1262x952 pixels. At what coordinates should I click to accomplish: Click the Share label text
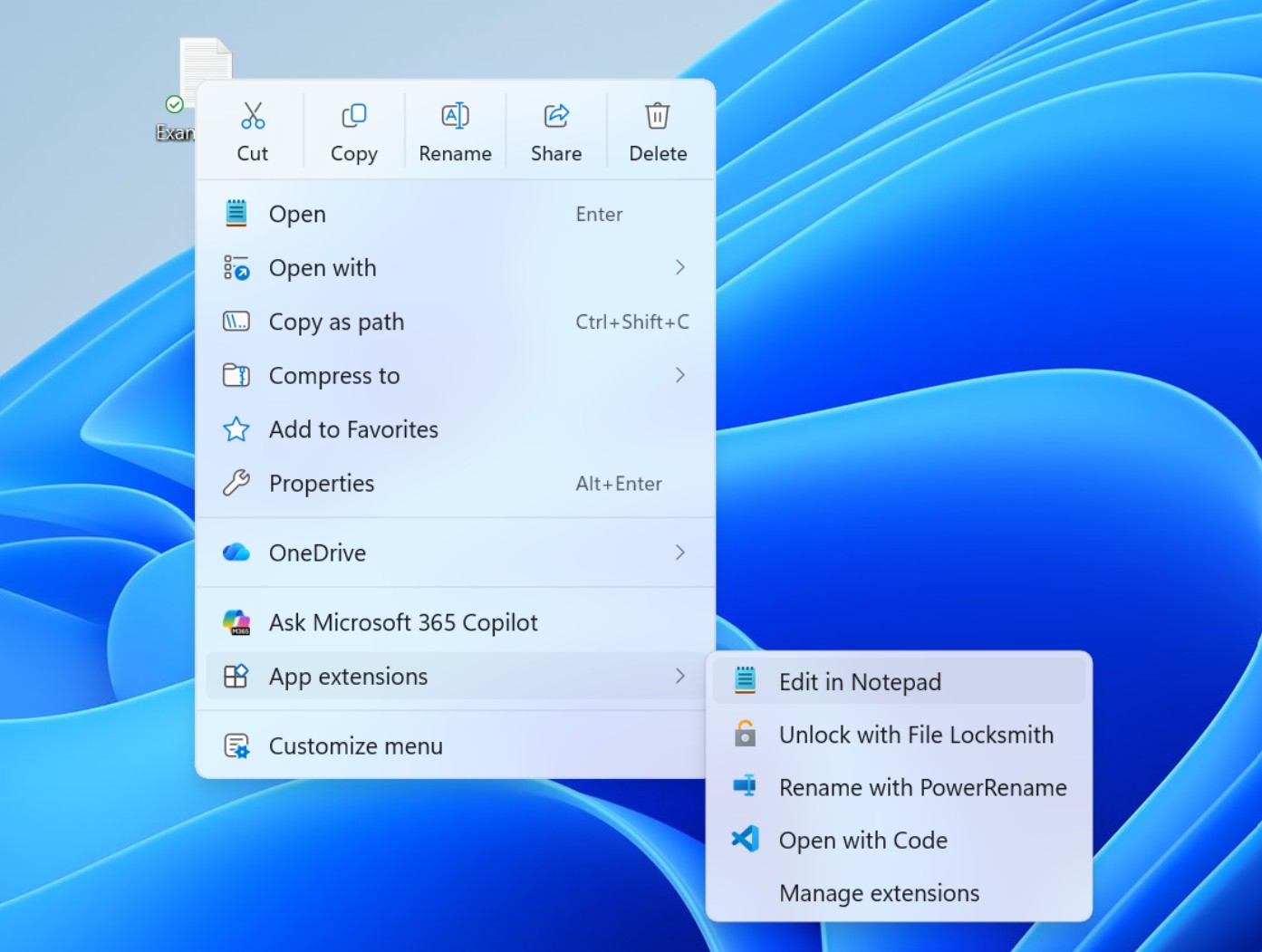pos(556,153)
